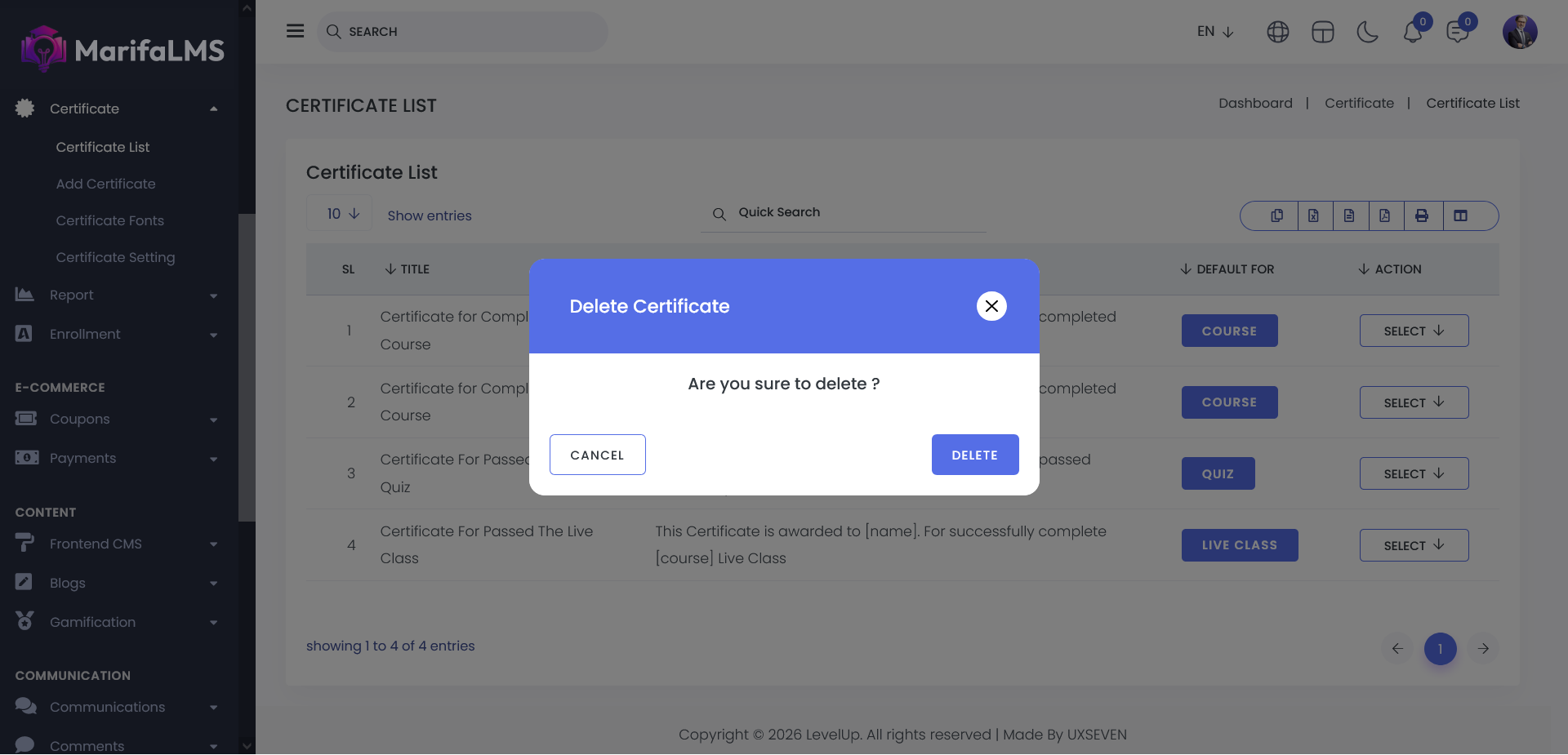The height and width of the screenshot is (755, 1568).
Task: Expand SELECT action for the Live Class row
Action: point(1414,545)
